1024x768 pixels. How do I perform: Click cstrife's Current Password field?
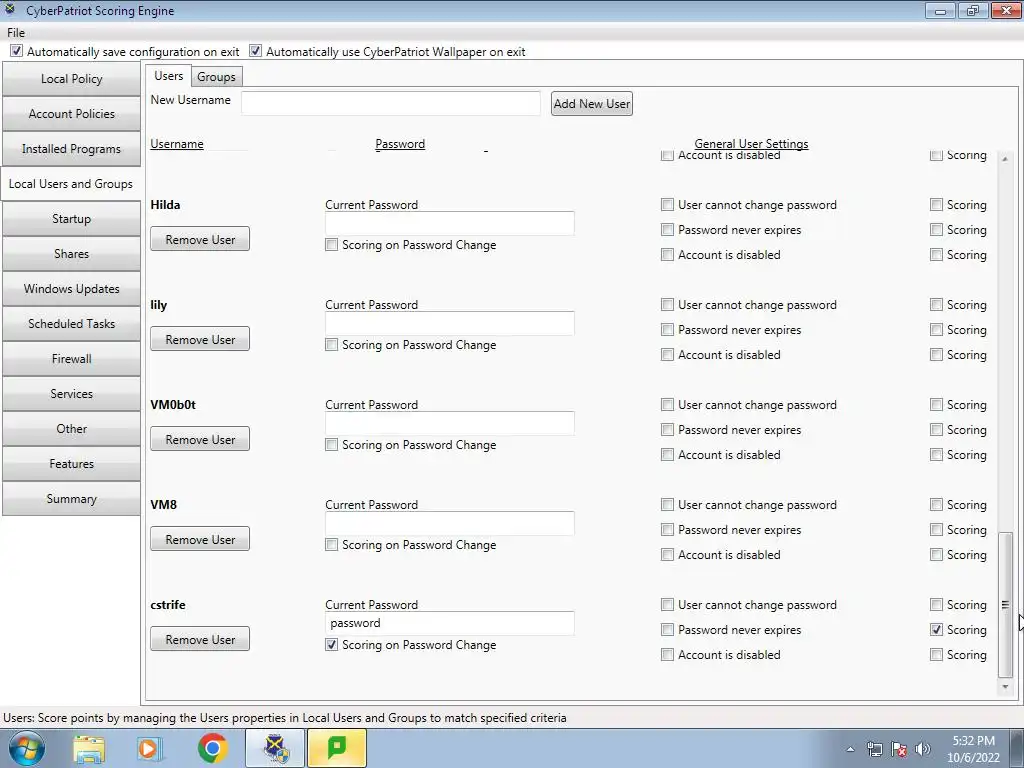click(450, 623)
